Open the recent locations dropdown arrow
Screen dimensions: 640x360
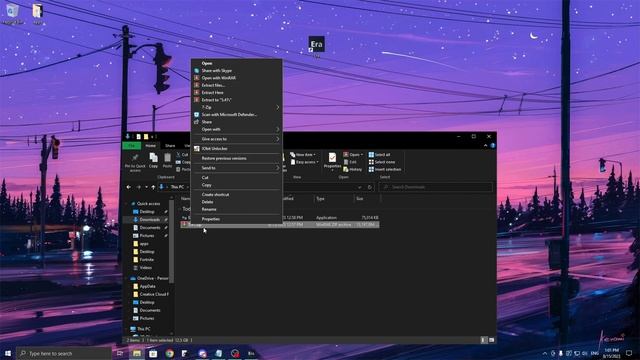click(x=146, y=187)
